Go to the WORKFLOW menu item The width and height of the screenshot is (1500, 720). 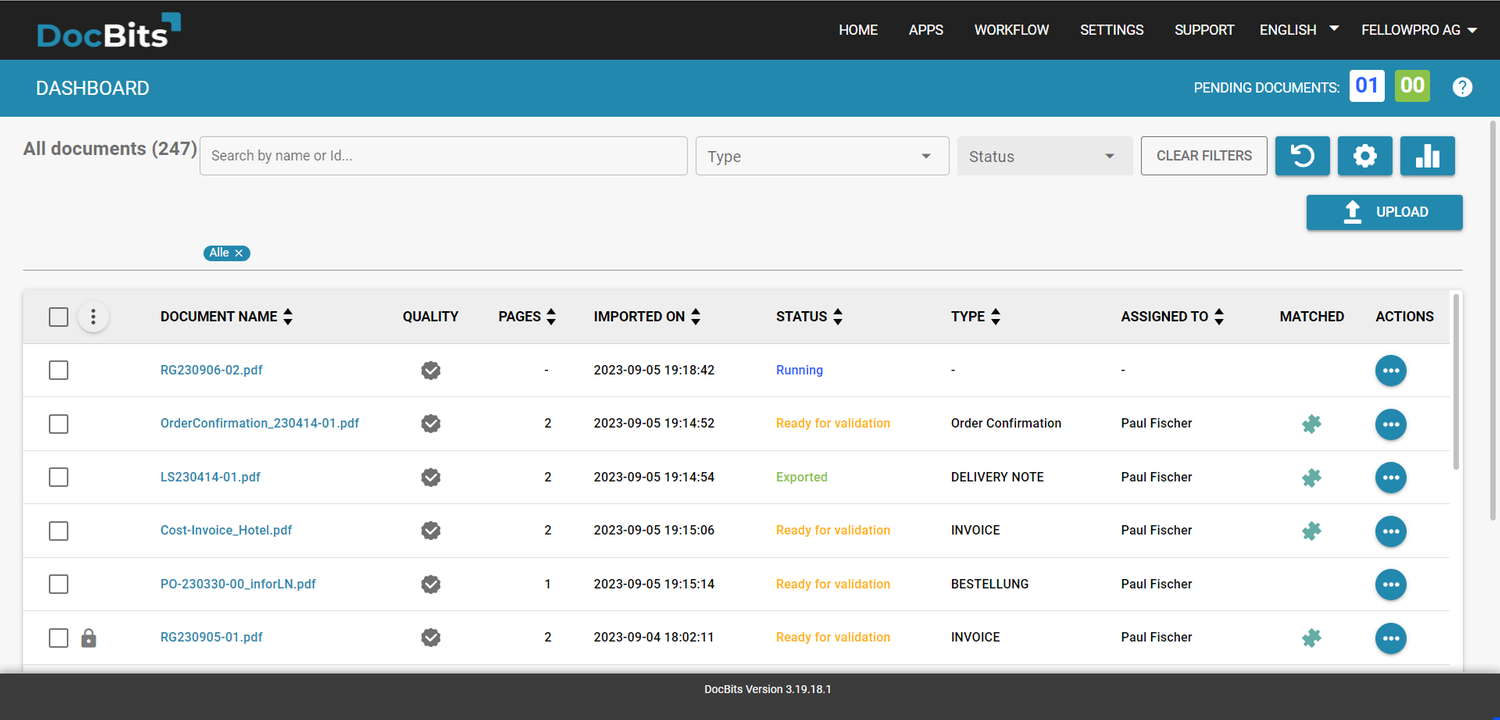(x=1011, y=30)
